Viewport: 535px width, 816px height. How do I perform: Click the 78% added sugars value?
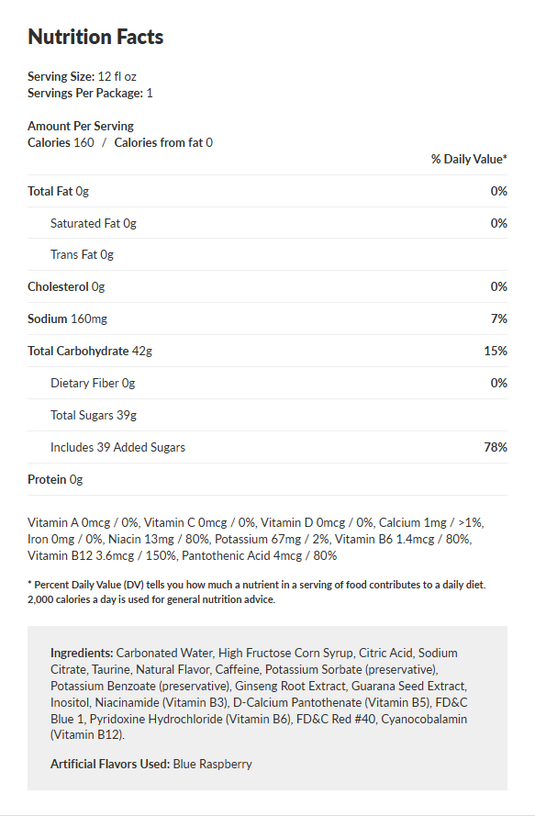coord(495,447)
